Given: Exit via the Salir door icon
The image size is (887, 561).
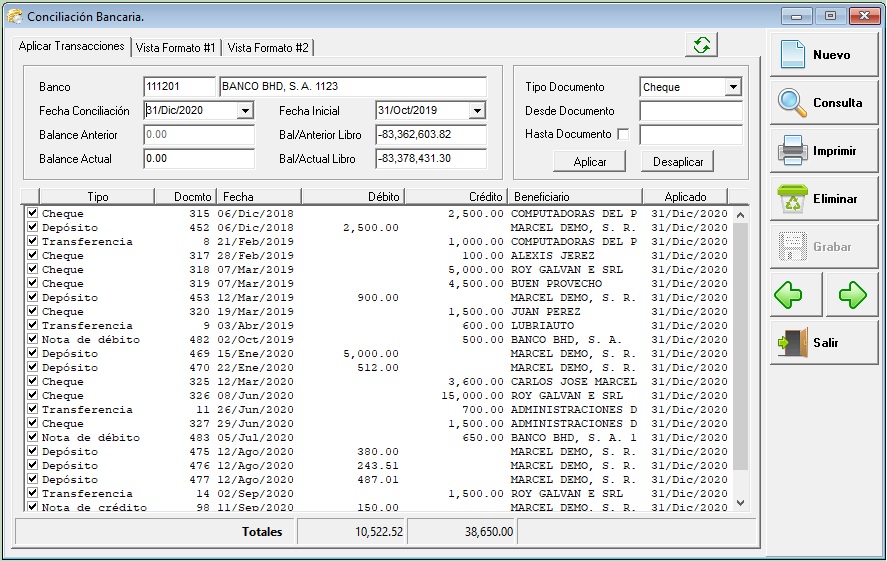Looking at the screenshot, I should pos(822,343).
